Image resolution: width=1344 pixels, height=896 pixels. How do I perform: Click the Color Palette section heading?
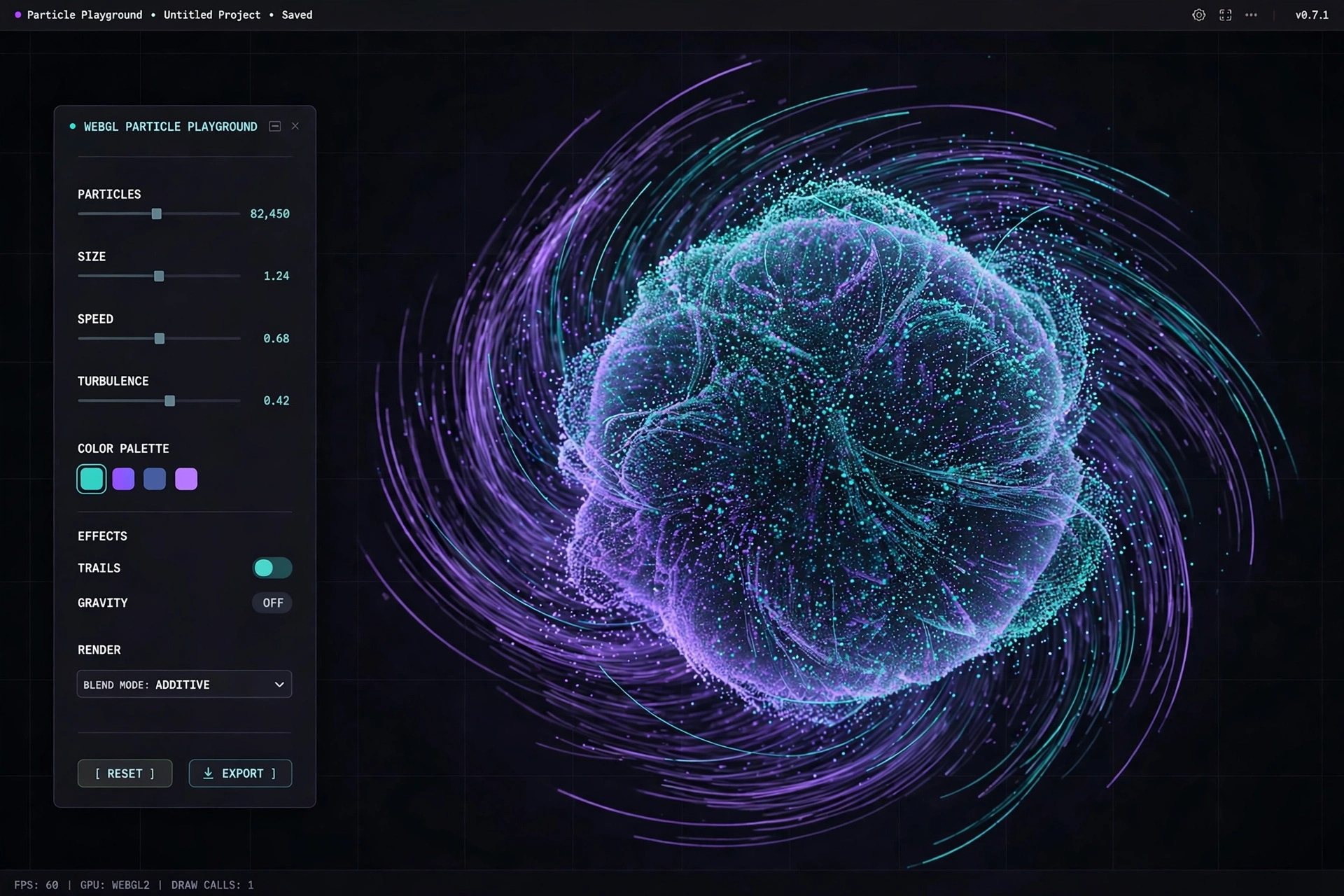click(x=123, y=449)
